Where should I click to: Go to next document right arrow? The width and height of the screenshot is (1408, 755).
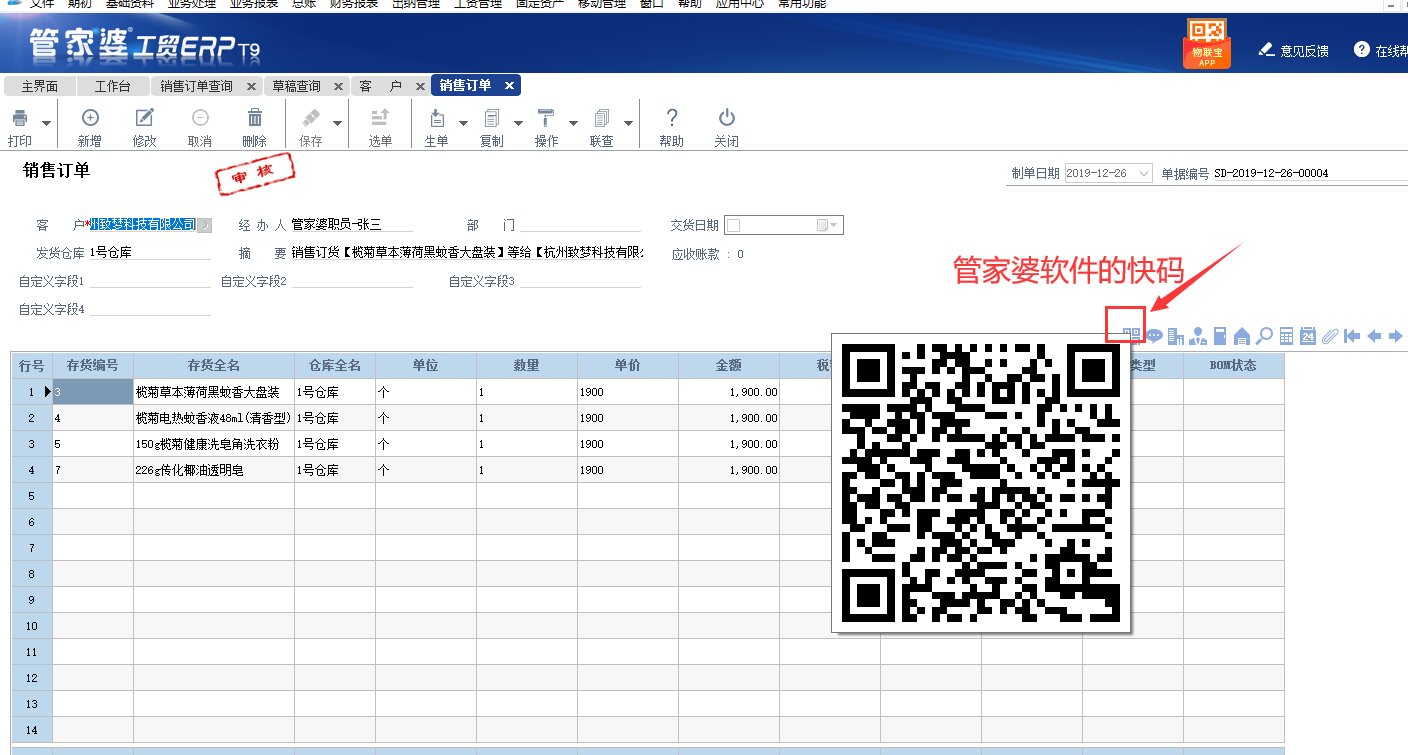[1396, 336]
